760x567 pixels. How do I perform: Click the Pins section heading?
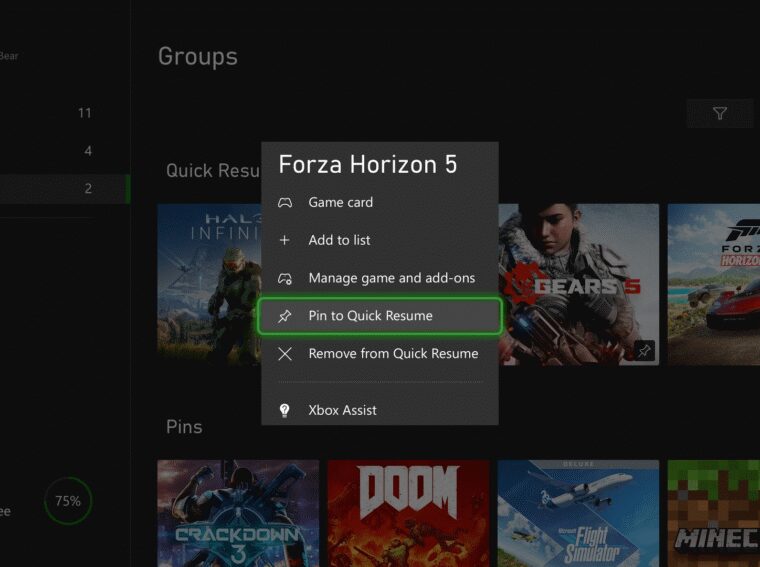(184, 427)
